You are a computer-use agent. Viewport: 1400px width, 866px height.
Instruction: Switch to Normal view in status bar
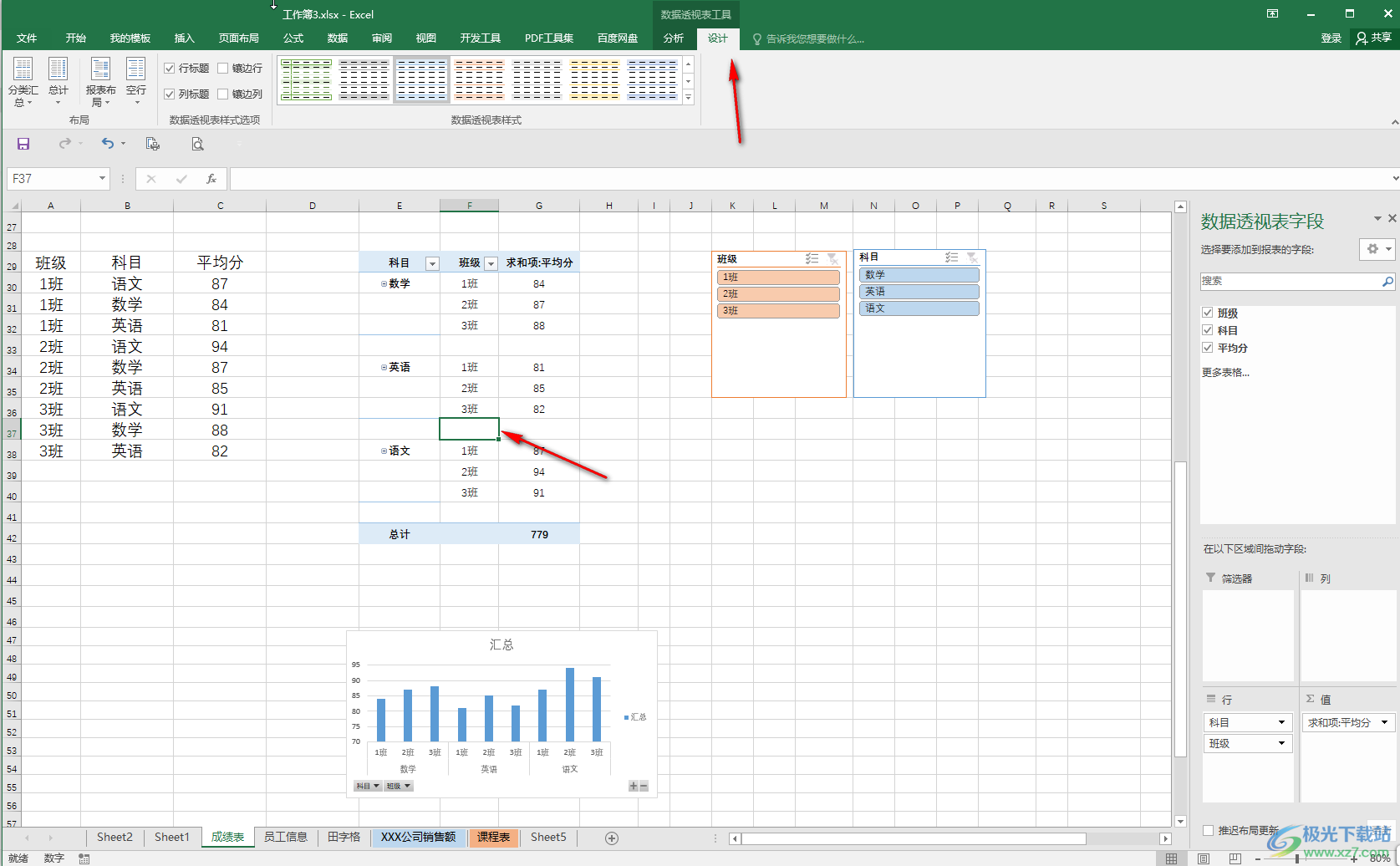click(x=1171, y=858)
